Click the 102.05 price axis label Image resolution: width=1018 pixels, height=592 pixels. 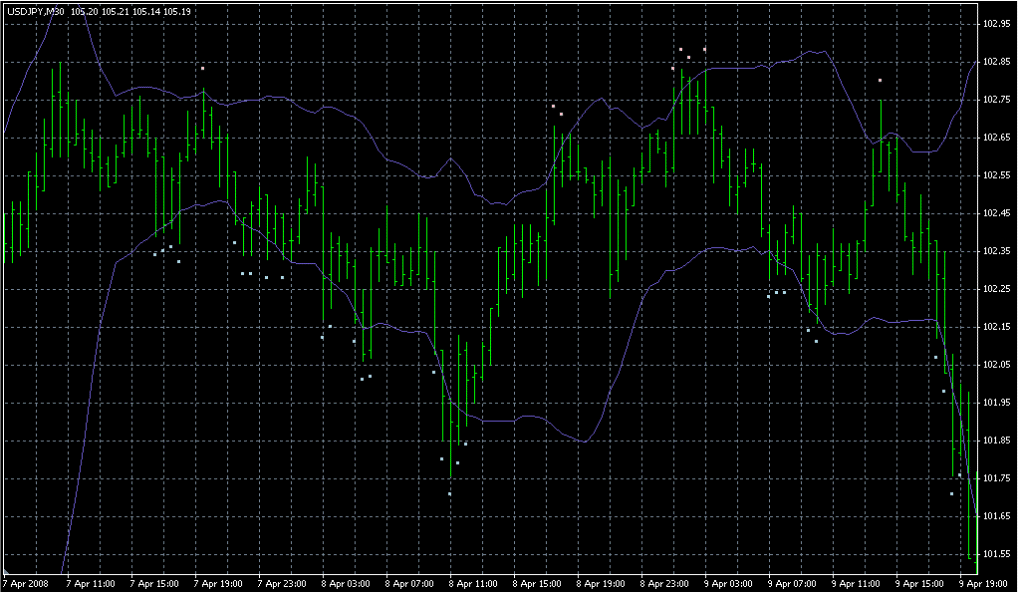pyautogui.click(x=997, y=365)
